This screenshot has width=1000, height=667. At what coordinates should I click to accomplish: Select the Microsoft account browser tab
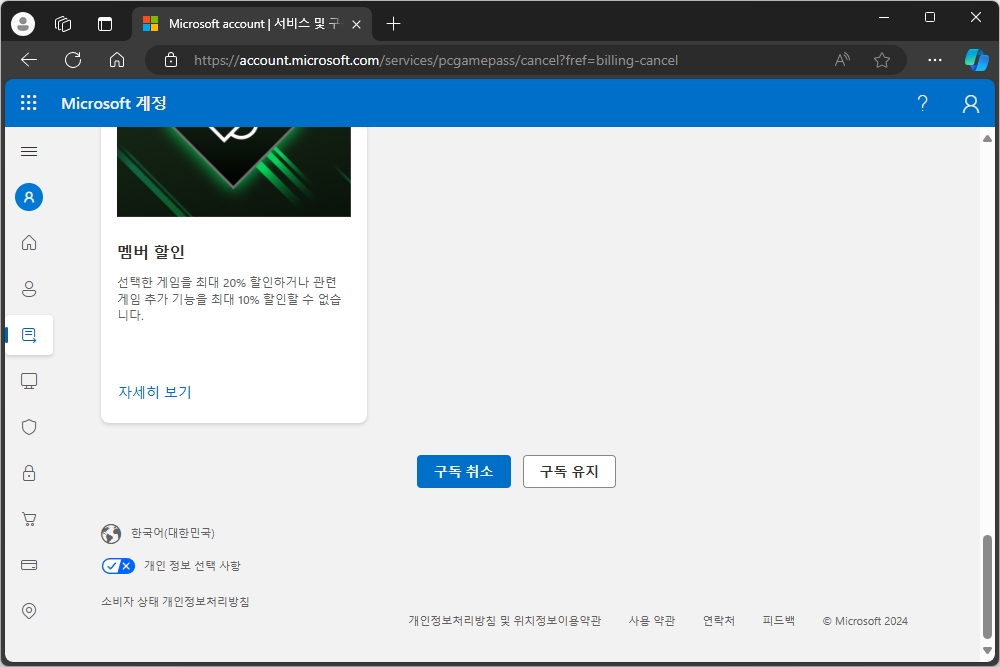252,24
